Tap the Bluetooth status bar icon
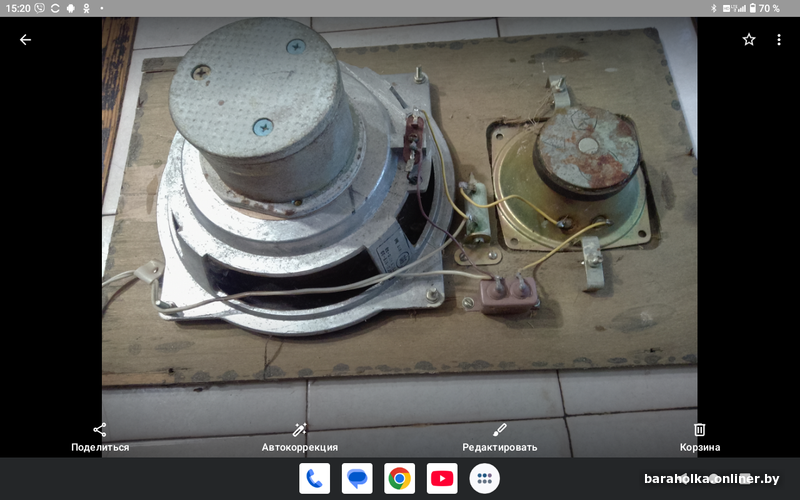 [x=714, y=8]
